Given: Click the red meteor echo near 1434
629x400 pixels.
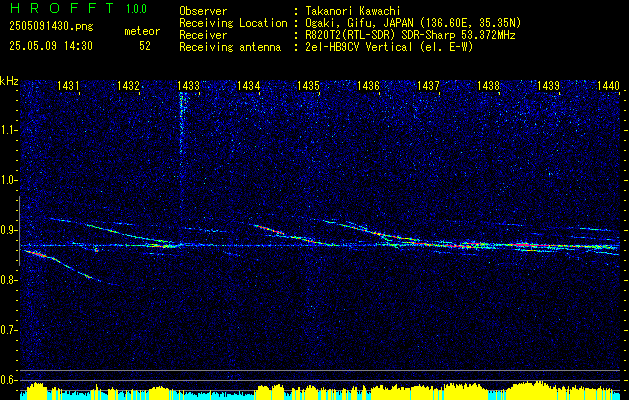Looking at the screenshot, I should [x=269, y=229].
